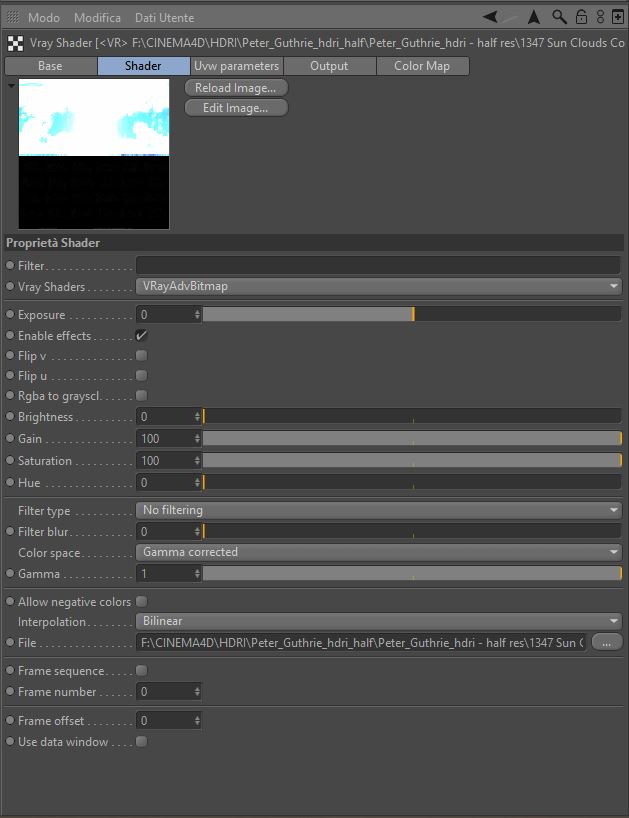Click the Edit Image button
This screenshot has width=629, height=818.
236,108
